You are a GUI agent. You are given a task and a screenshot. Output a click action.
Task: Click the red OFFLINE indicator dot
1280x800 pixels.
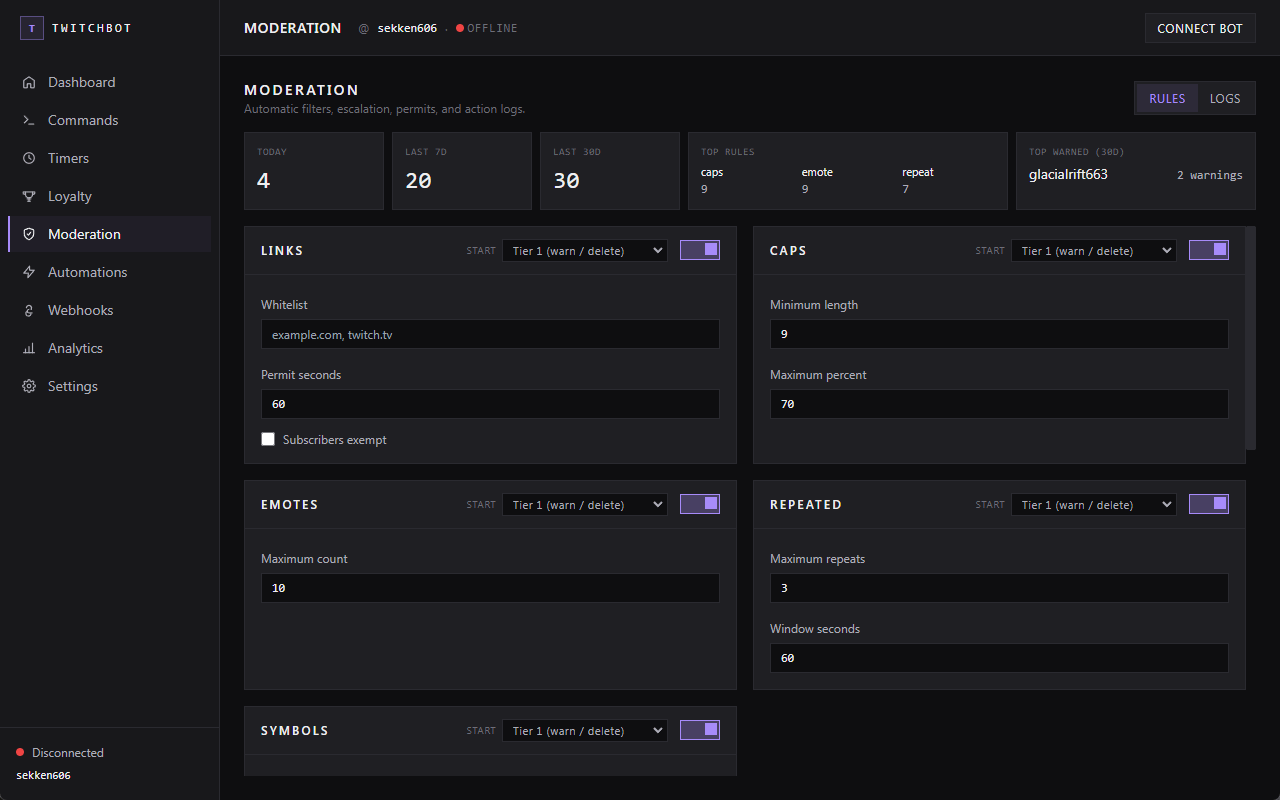(460, 28)
